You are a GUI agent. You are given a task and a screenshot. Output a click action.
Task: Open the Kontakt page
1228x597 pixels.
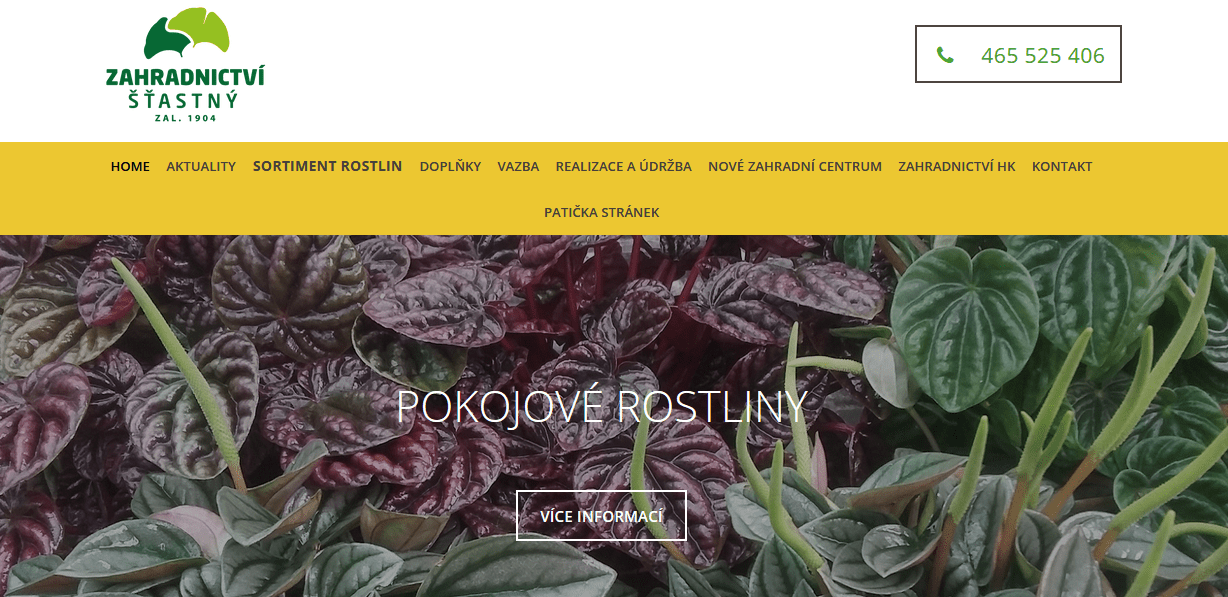coord(1062,166)
